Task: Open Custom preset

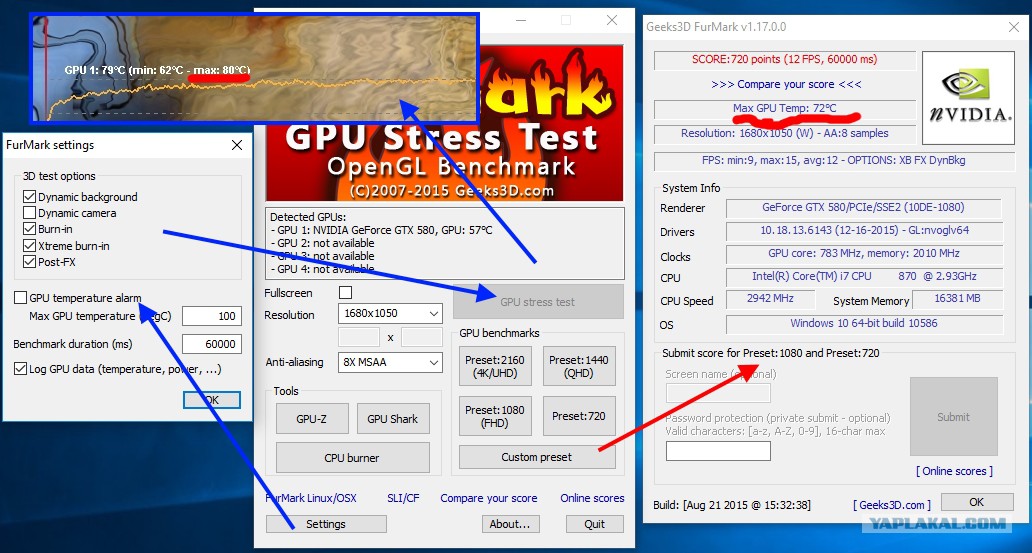Action: (x=537, y=457)
